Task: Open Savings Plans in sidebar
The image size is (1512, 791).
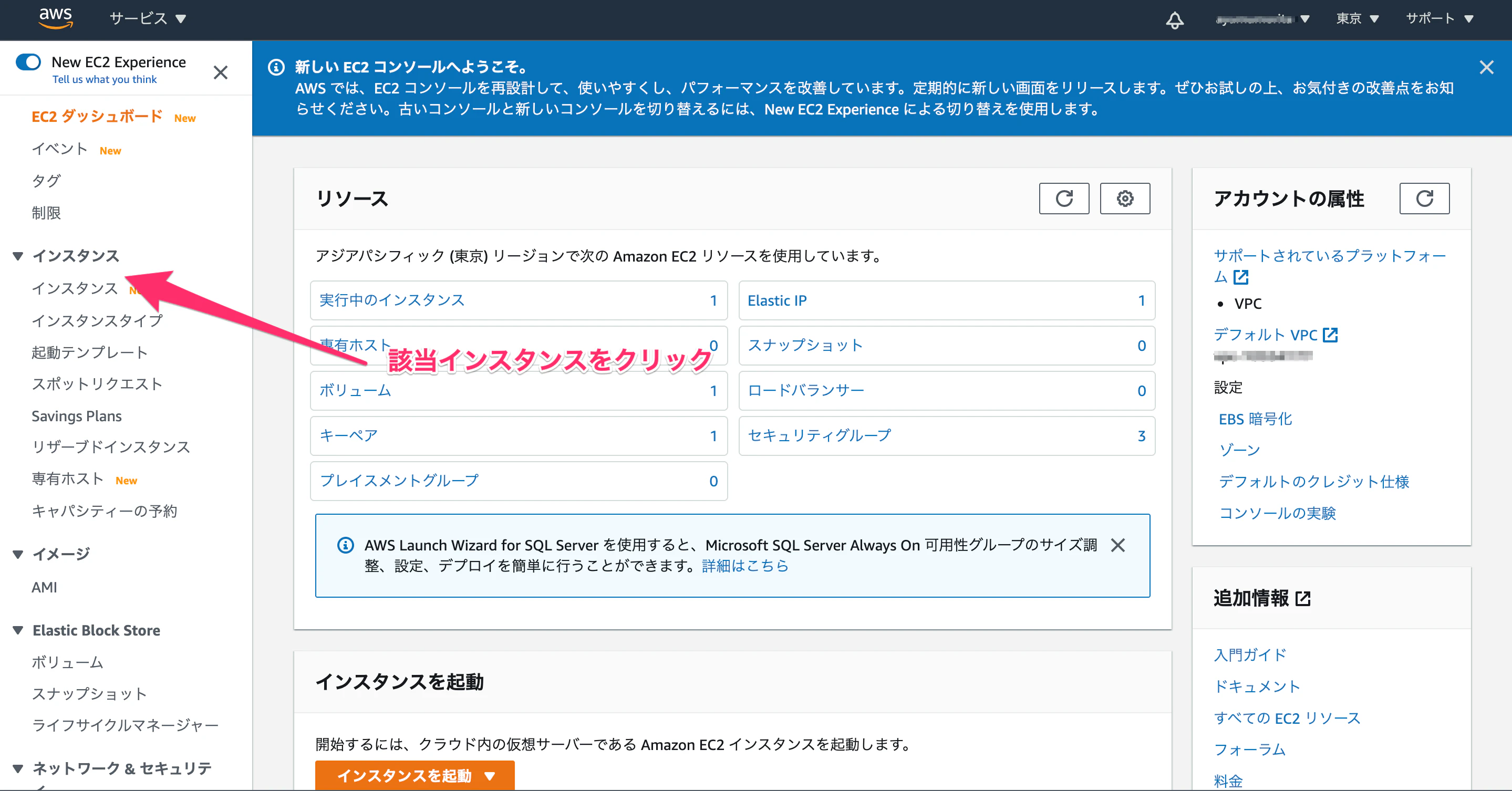Action: (x=76, y=416)
